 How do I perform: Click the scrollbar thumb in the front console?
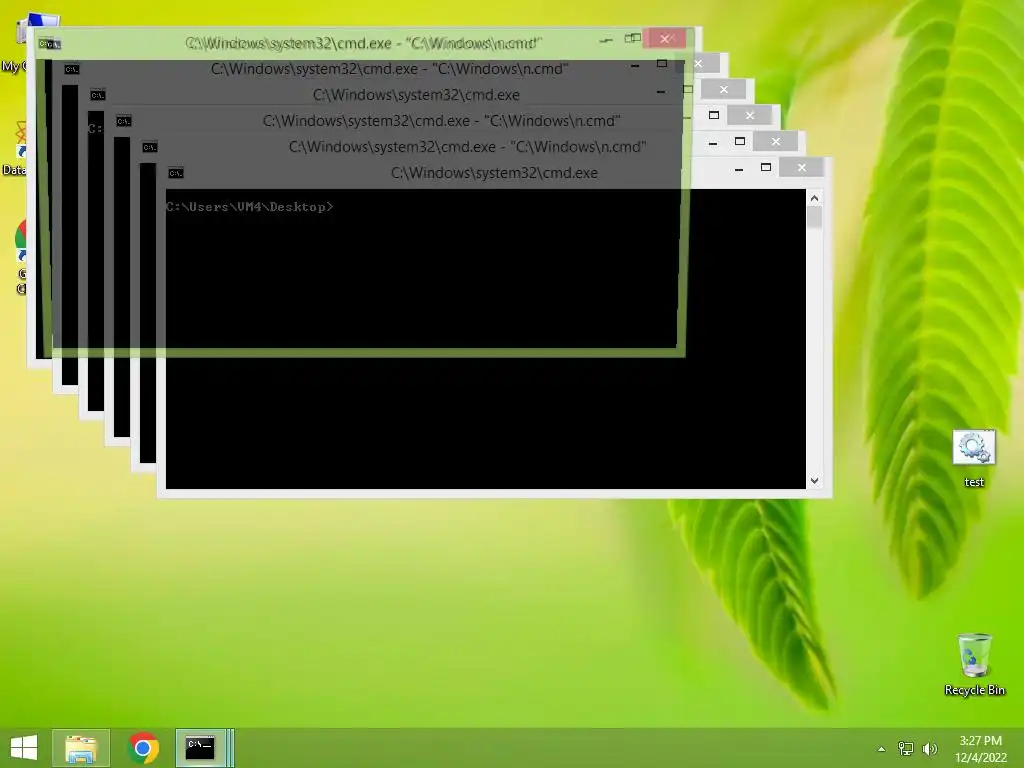(814, 217)
